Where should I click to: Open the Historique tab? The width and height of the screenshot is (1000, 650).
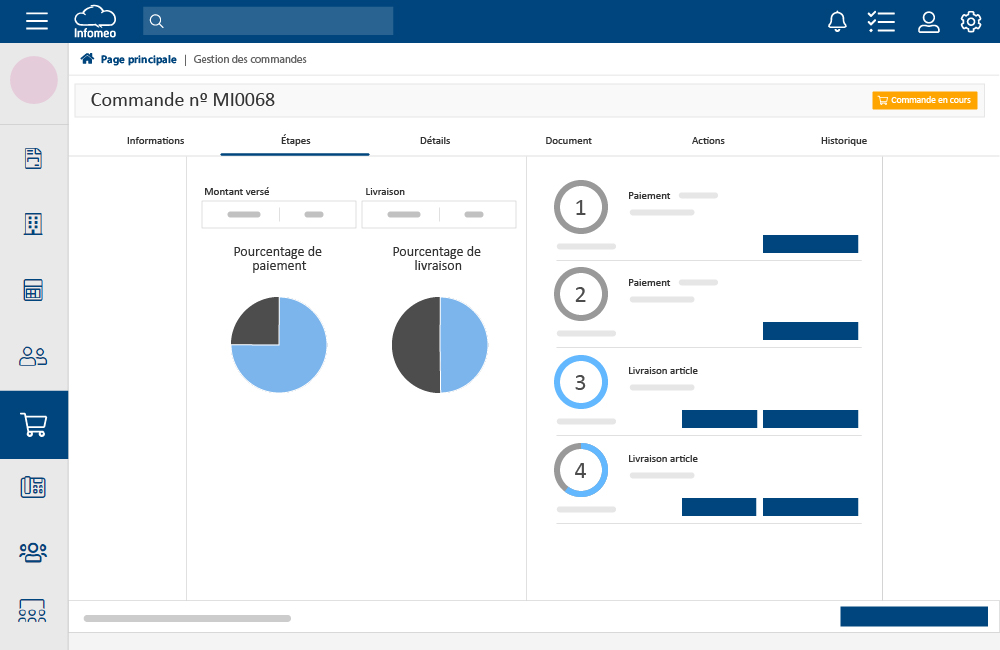[x=843, y=141]
